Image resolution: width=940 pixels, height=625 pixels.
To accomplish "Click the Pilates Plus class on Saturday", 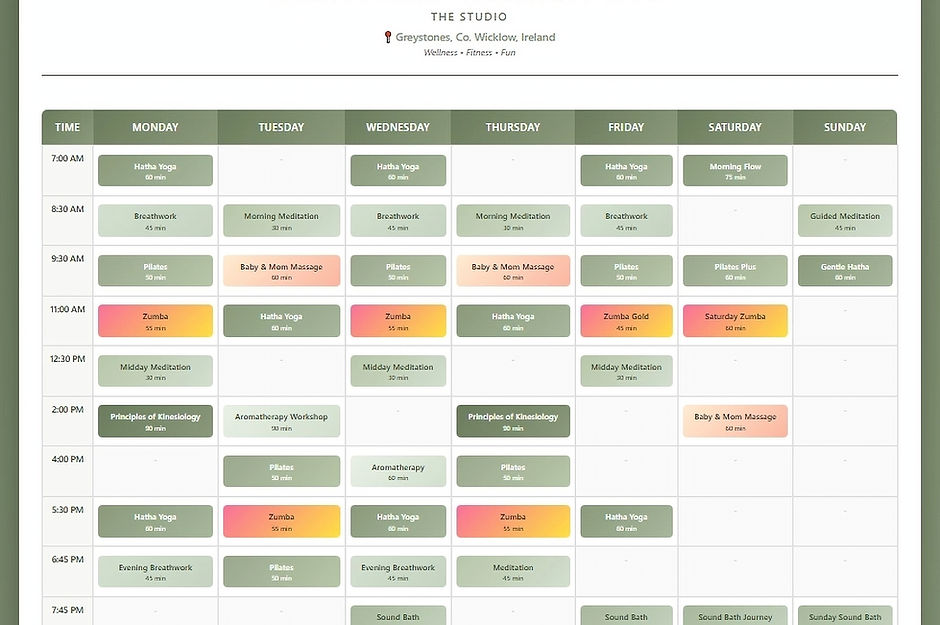I will 734,270.
